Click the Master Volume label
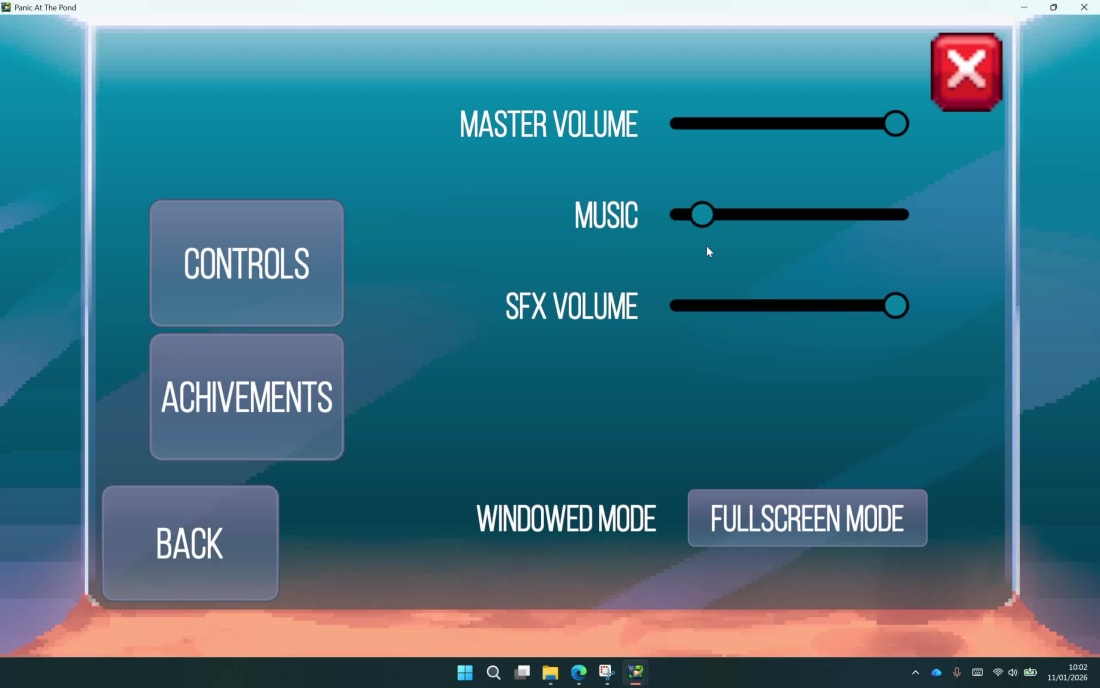Screen dimensions: 1100x688 (x=549, y=125)
